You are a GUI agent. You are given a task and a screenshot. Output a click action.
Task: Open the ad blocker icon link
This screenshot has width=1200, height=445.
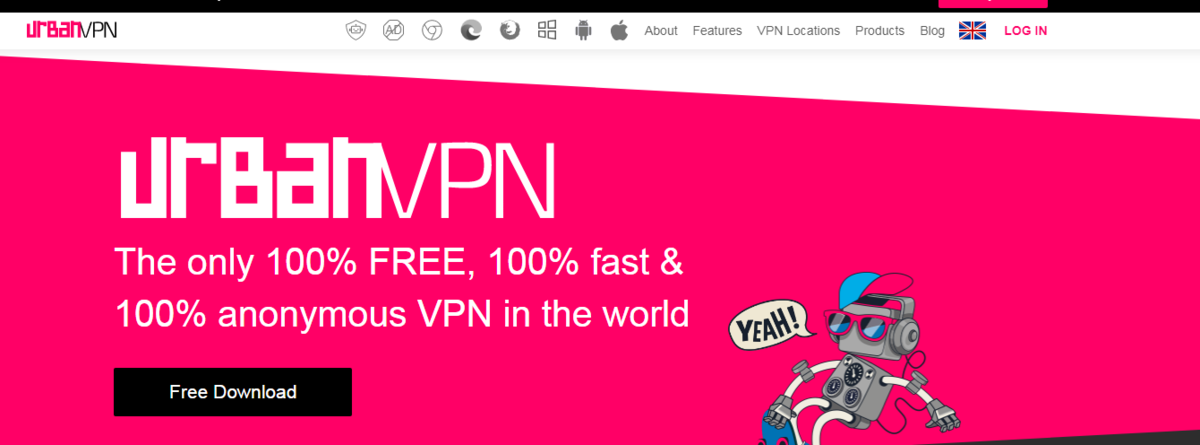tap(394, 30)
